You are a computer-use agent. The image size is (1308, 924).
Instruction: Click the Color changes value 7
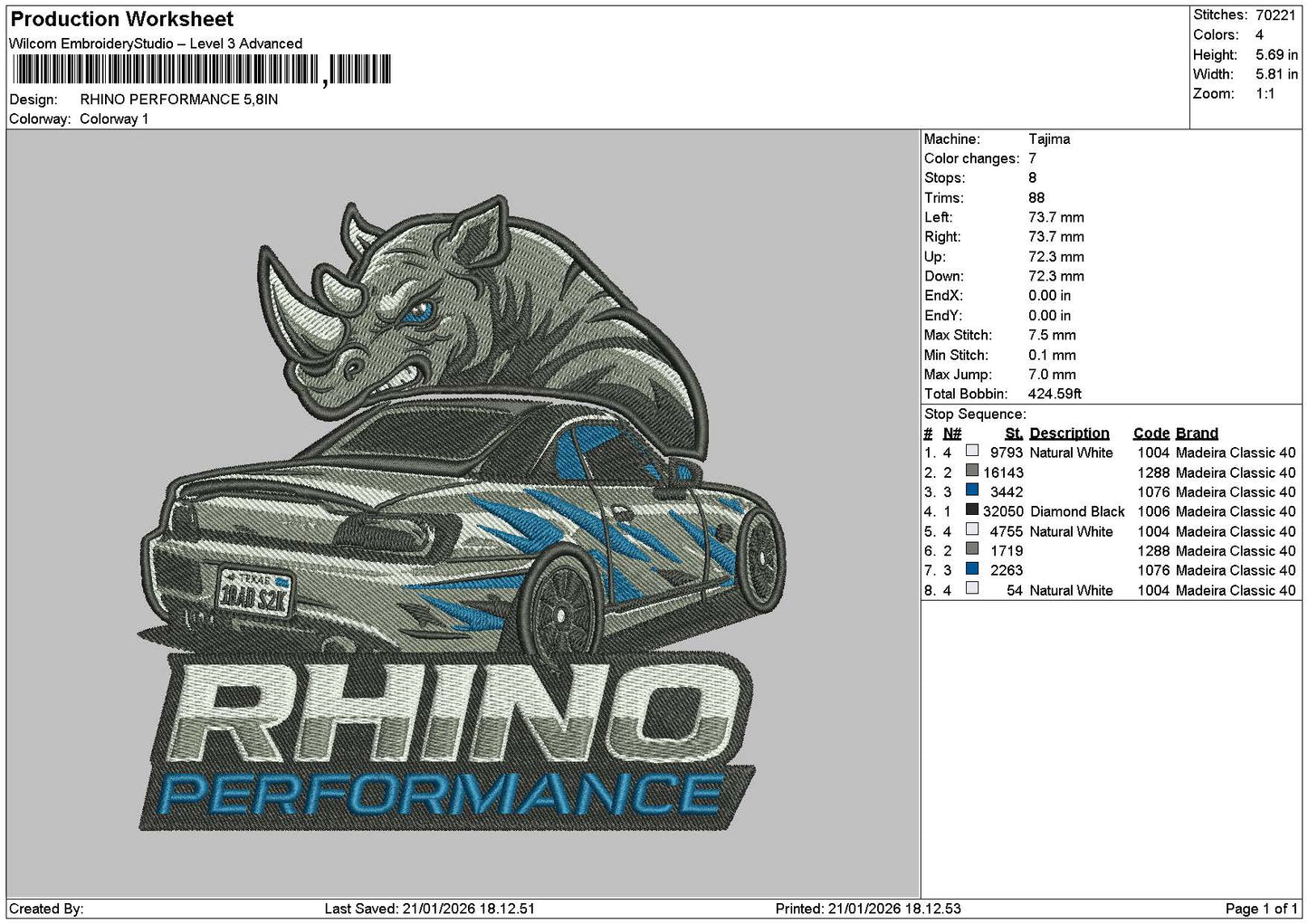click(x=1033, y=158)
